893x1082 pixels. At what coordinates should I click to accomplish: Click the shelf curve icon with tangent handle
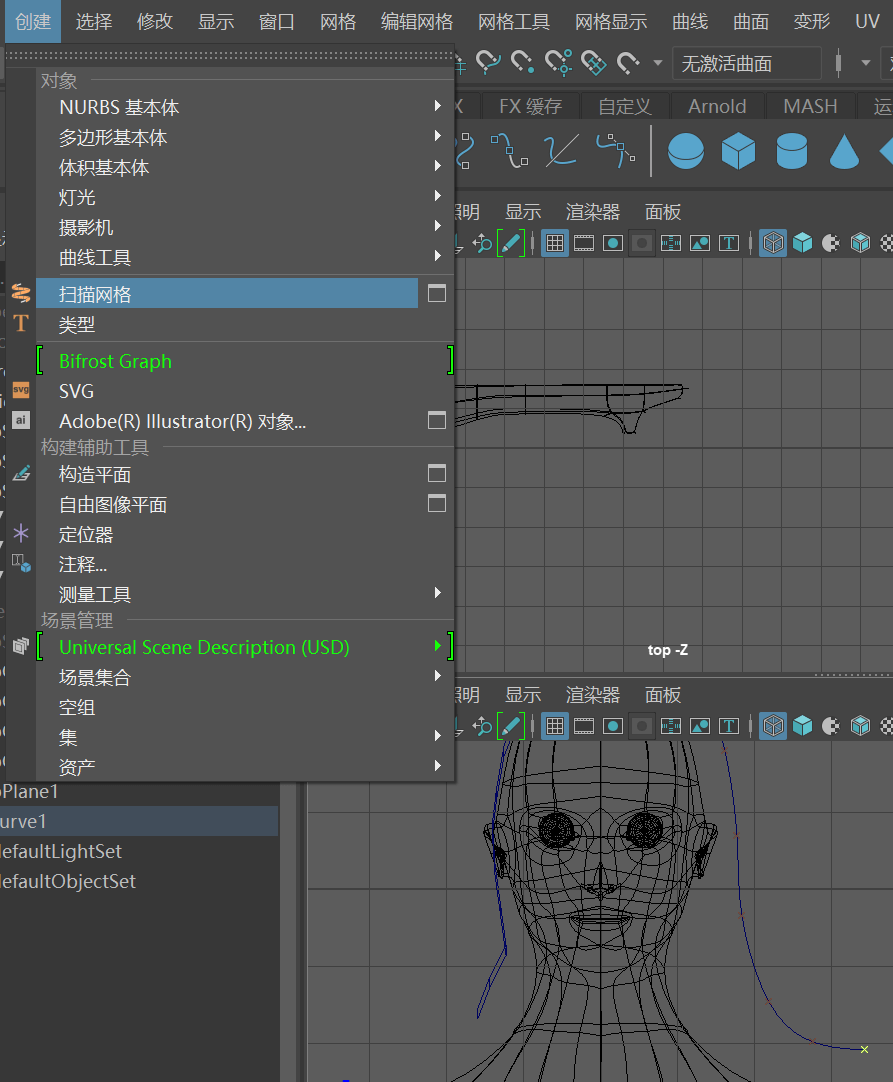616,150
